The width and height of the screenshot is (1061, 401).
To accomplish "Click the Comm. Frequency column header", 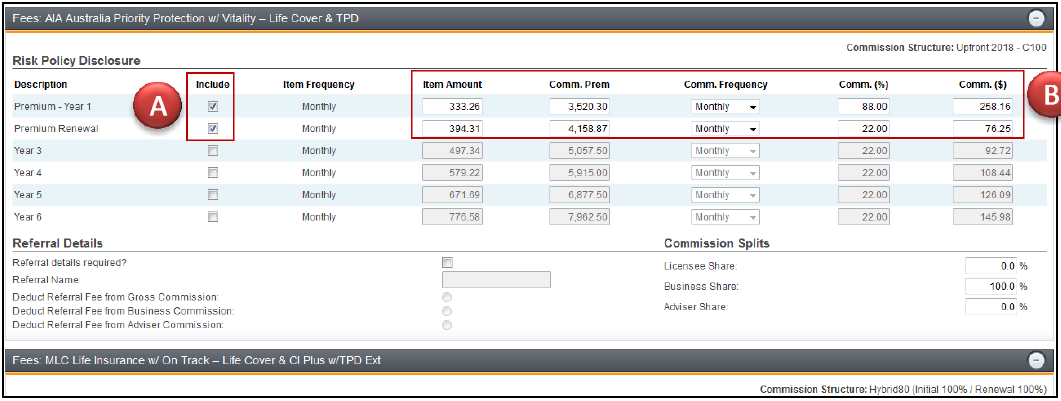I will 725,85.
